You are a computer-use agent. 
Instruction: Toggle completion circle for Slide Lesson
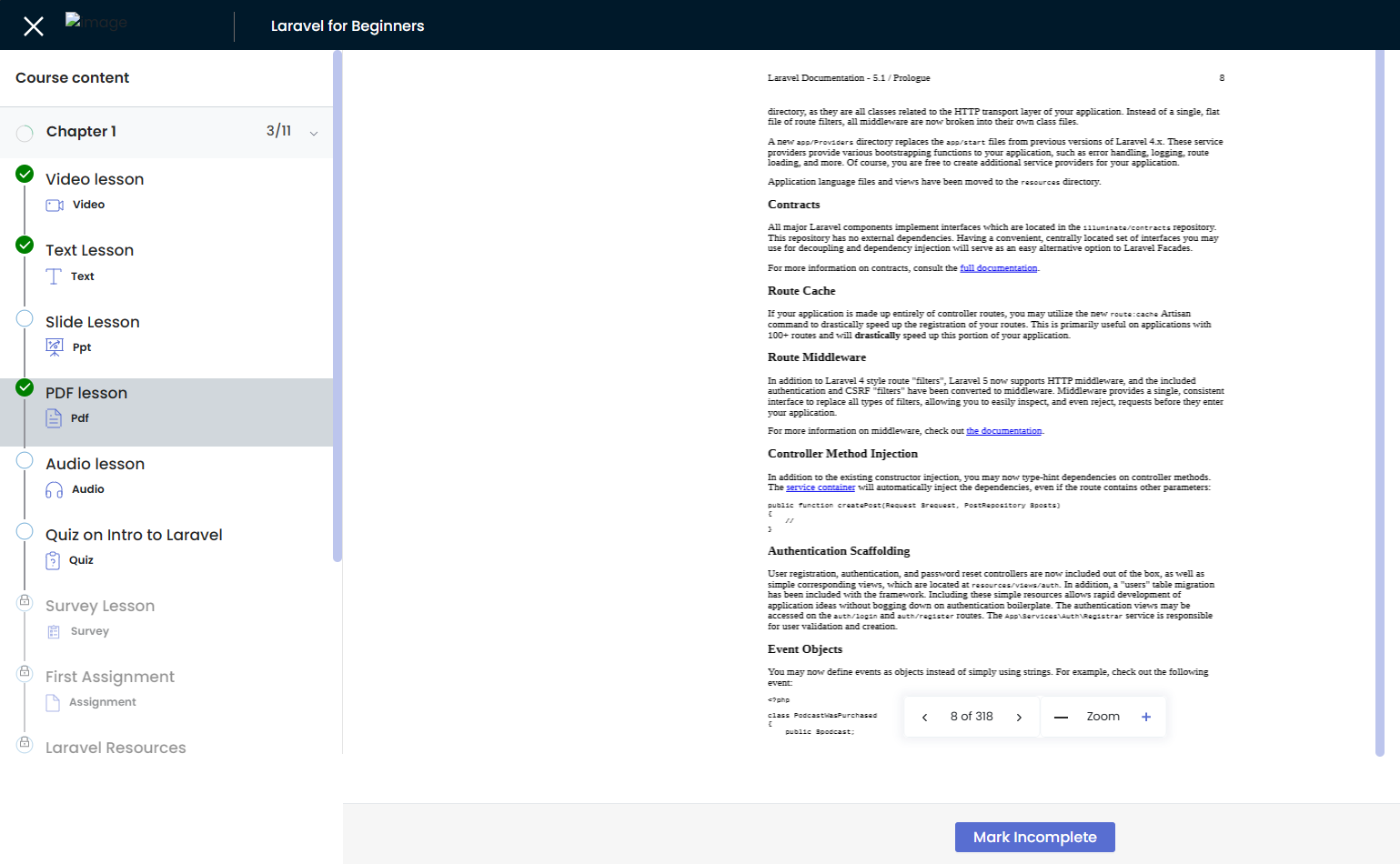pyautogui.click(x=25, y=318)
